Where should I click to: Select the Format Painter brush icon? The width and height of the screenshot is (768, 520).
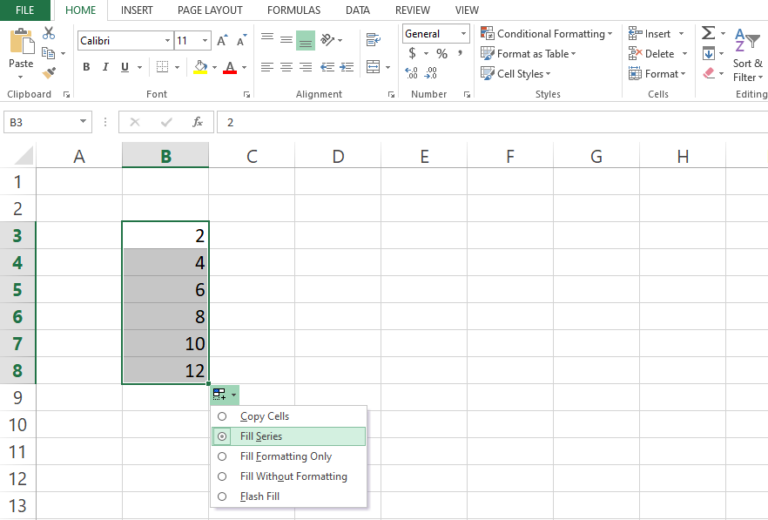(x=48, y=72)
